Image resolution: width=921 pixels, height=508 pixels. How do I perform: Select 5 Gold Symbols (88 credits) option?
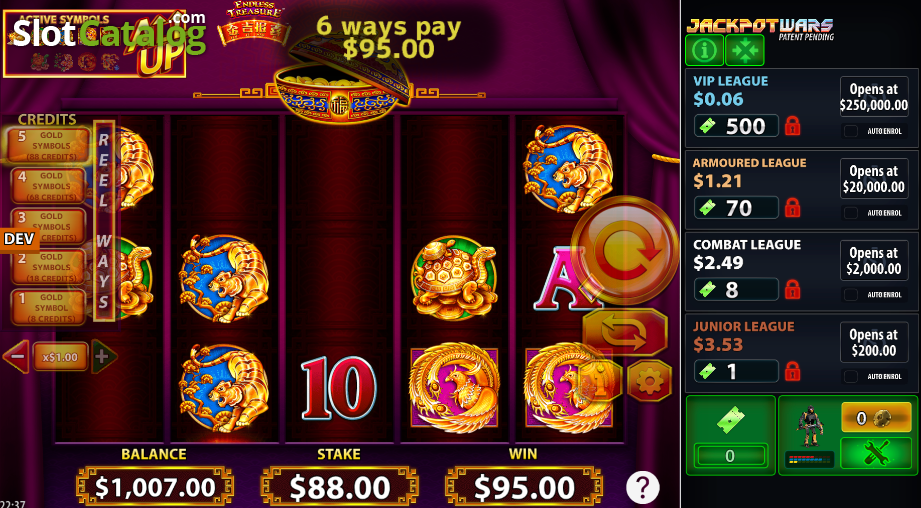coord(48,146)
